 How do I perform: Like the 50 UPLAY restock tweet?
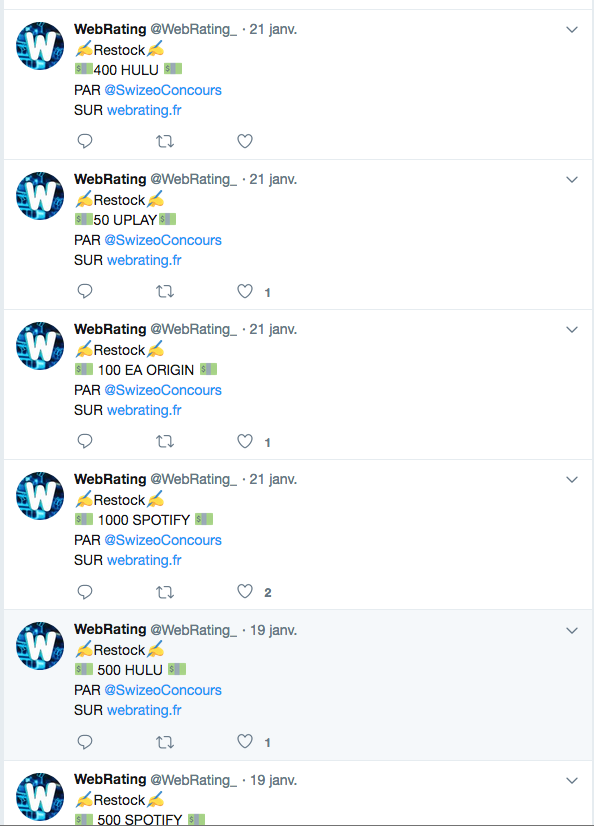245,291
